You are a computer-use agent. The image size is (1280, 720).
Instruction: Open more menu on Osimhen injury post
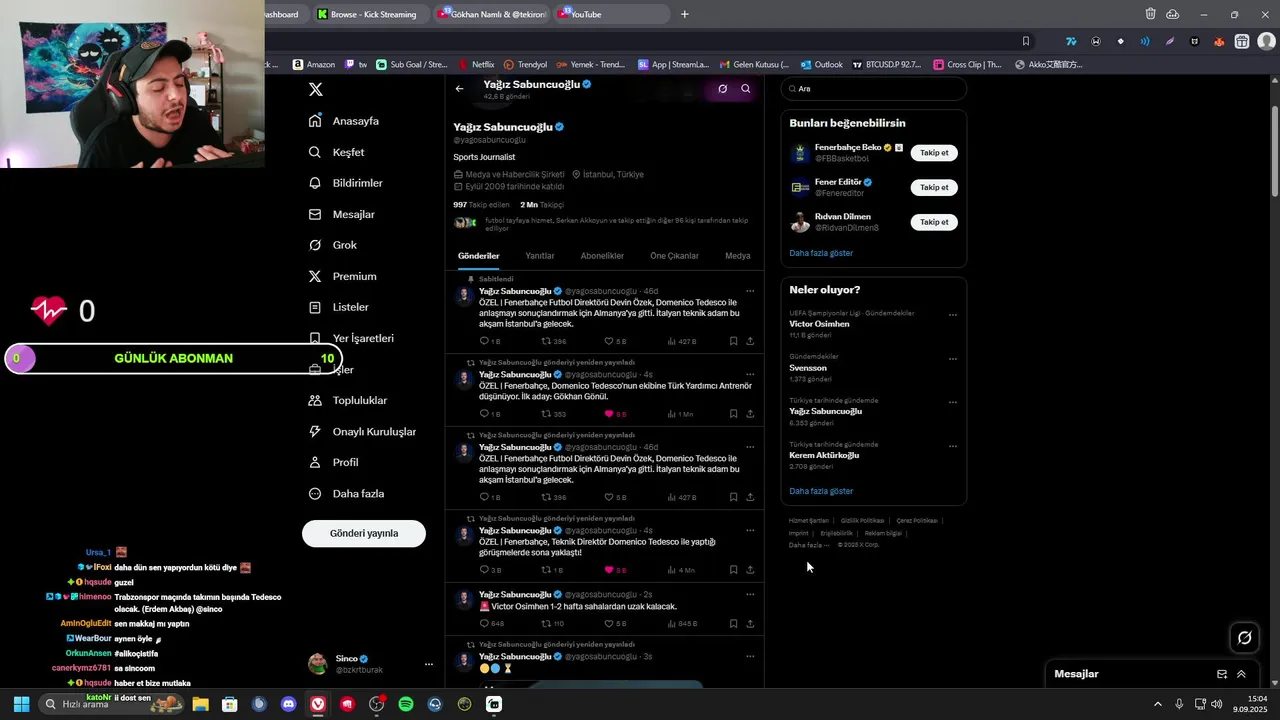tap(750, 594)
